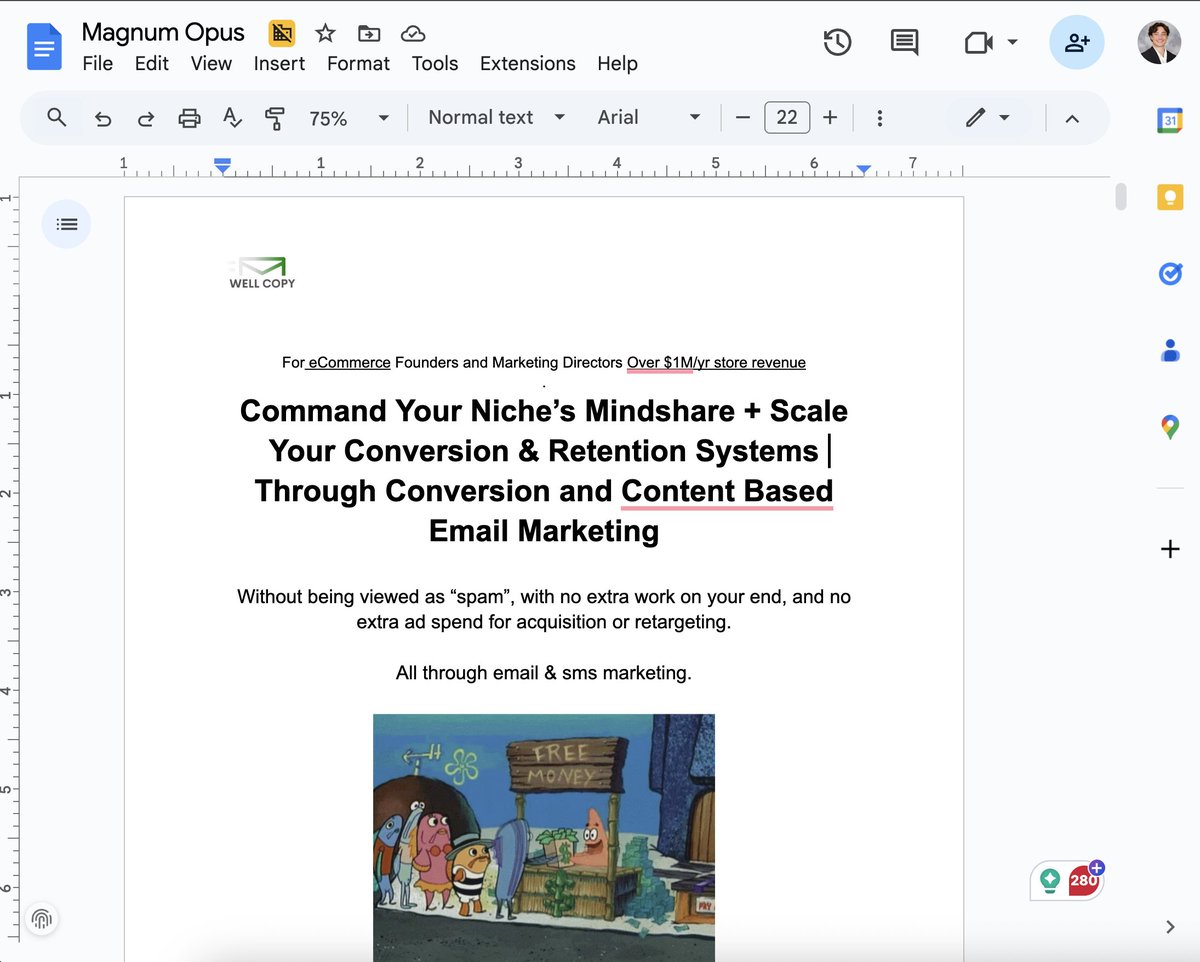
Task: Click the red 280 suggestions badge
Action: 1083,880
